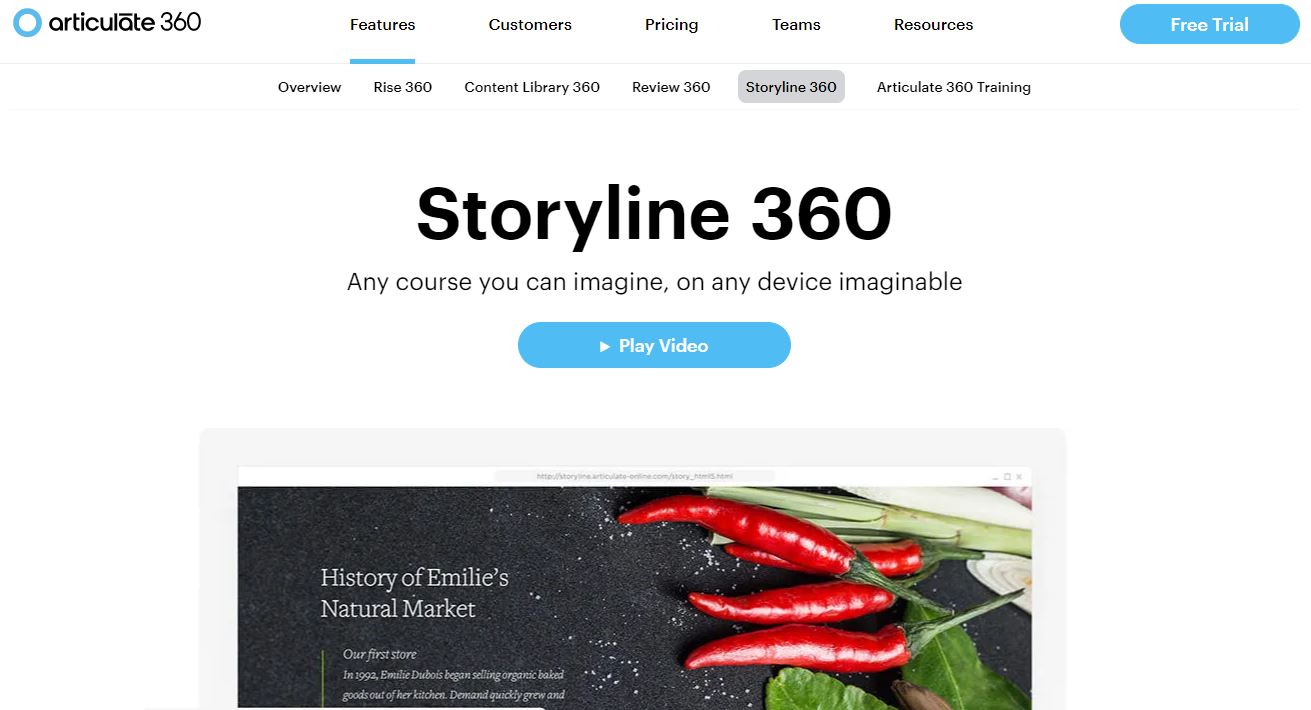The height and width of the screenshot is (710, 1311).
Task: Switch to the Rise 360 sub-tab
Action: tap(403, 87)
